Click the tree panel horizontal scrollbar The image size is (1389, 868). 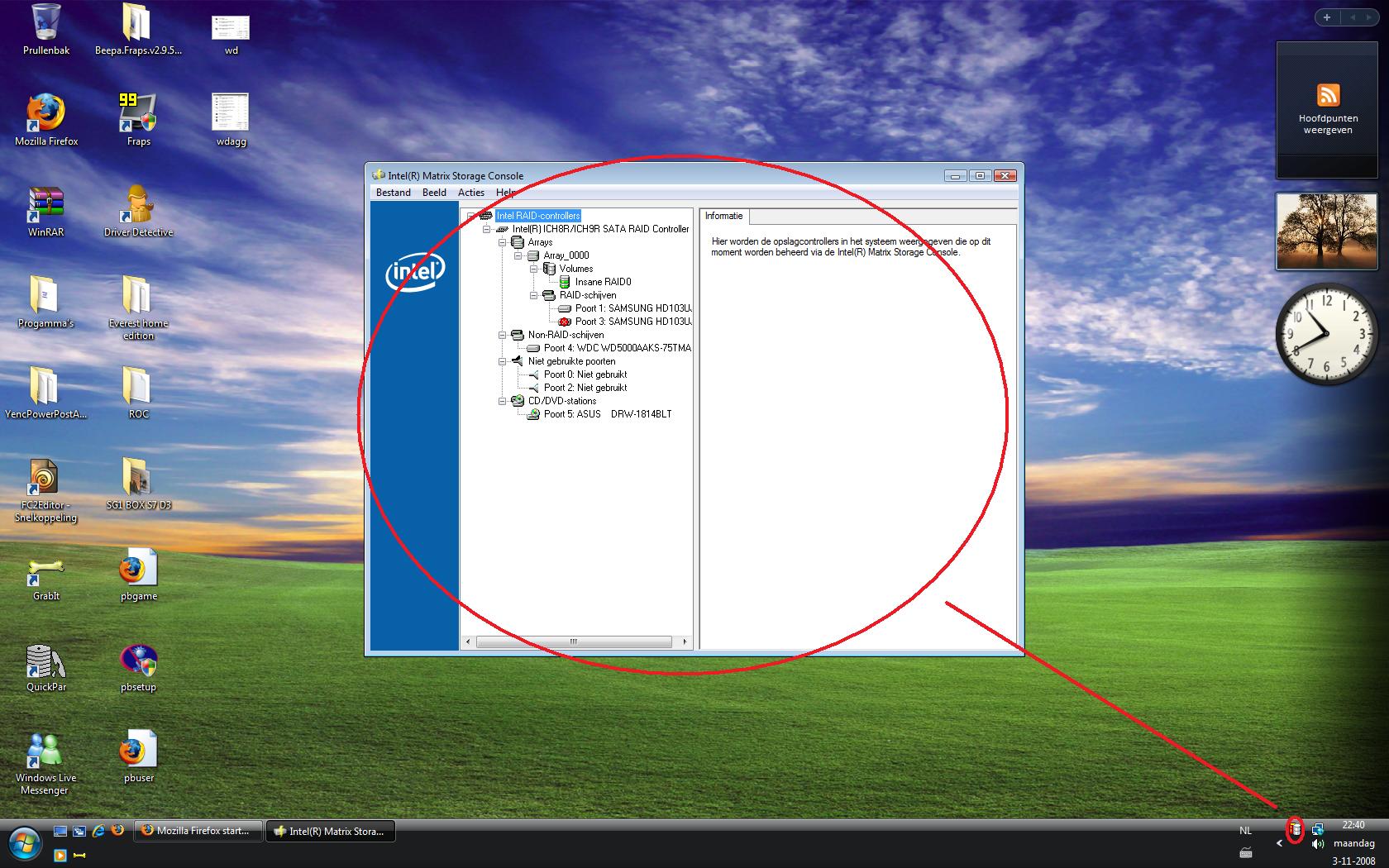tap(574, 641)
